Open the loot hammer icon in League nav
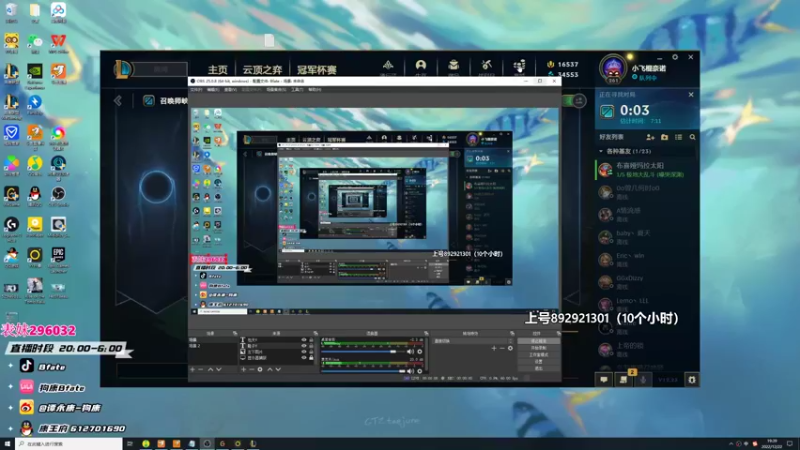This screenshot has height=450, width=800. coord(486,65)
